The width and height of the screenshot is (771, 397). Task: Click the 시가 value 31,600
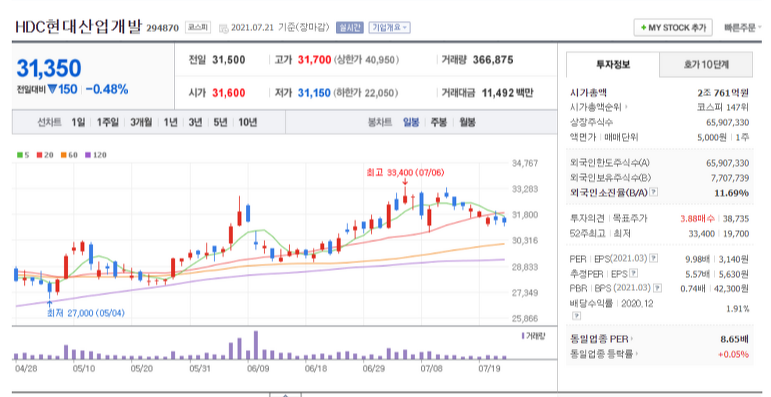tap(229, 93)
